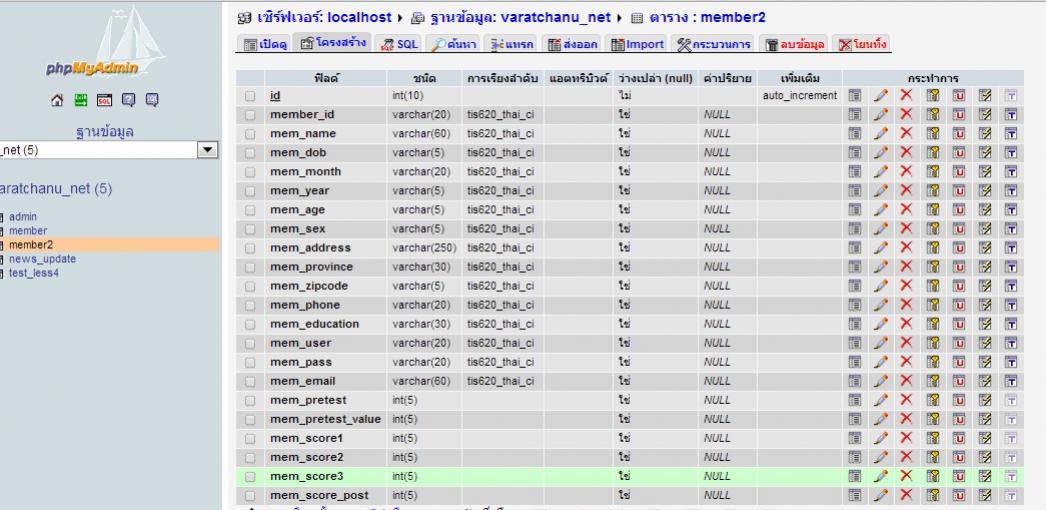Click the red ลบข้อมูล (Empty) tab

tap(795, 45)
